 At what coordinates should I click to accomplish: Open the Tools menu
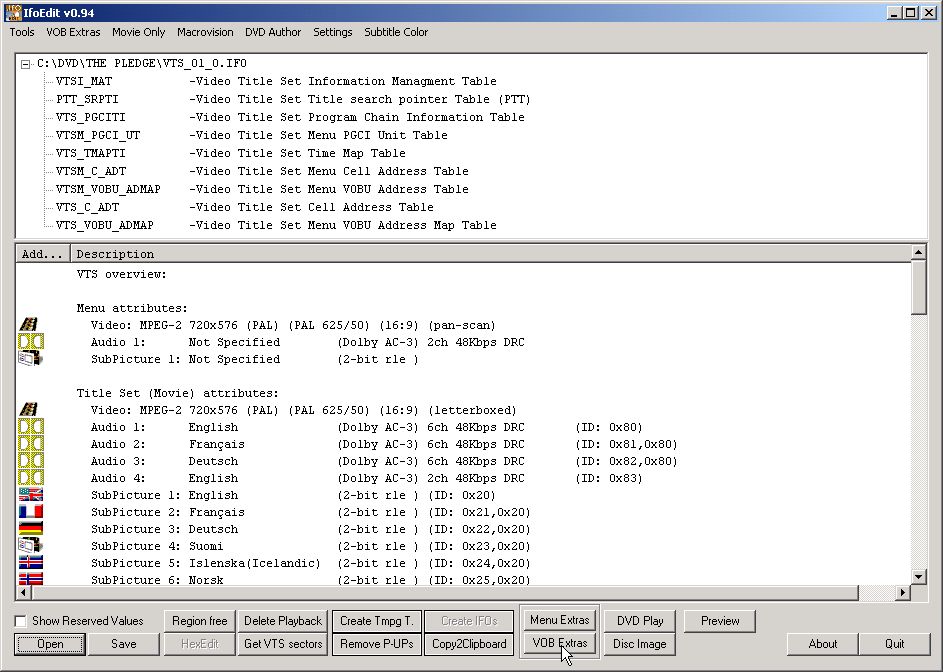pos(22,32)
